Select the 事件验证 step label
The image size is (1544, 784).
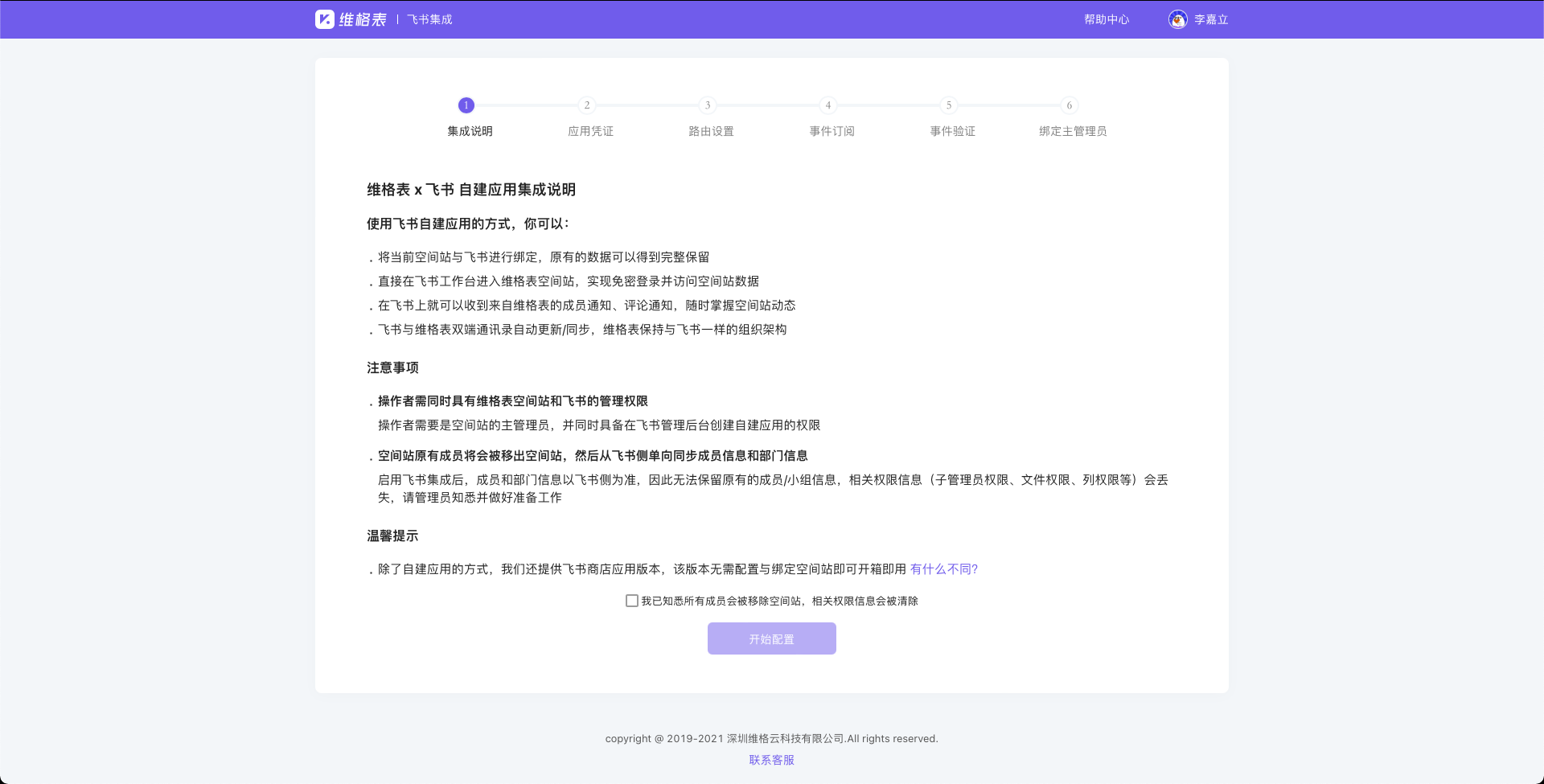click(953, 131)
